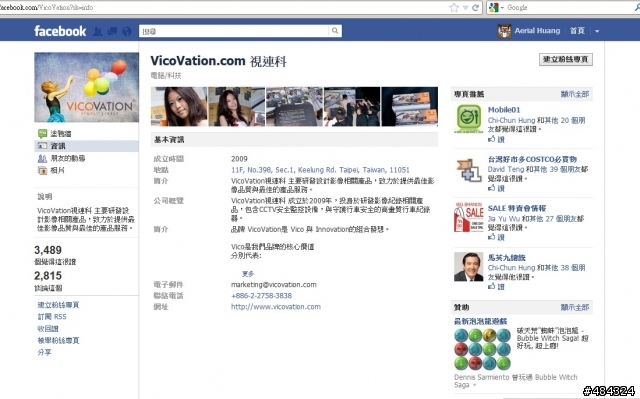Open the fourth photo strip thumbnail
This screenshot has width=640, height=399.
352,106
